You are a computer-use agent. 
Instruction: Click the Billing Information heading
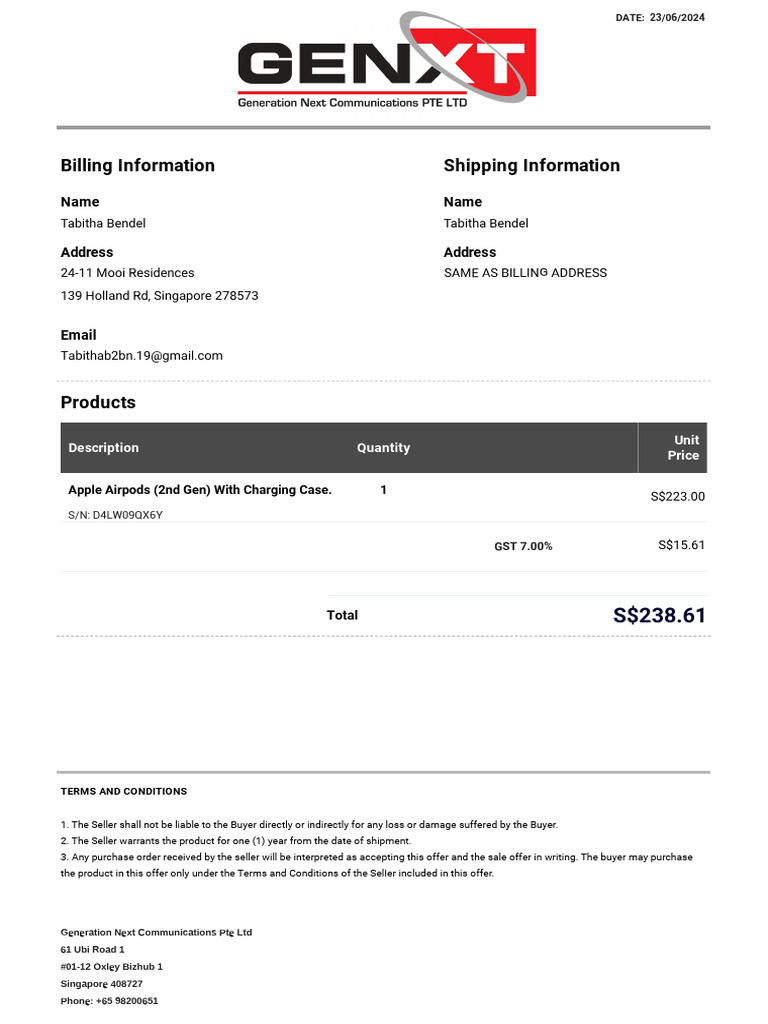coord(138,165)
